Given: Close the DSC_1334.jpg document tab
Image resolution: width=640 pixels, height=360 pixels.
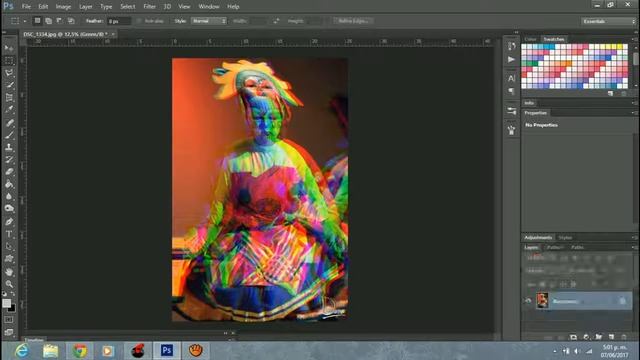Looking at the screenshot, I should 113,34.
